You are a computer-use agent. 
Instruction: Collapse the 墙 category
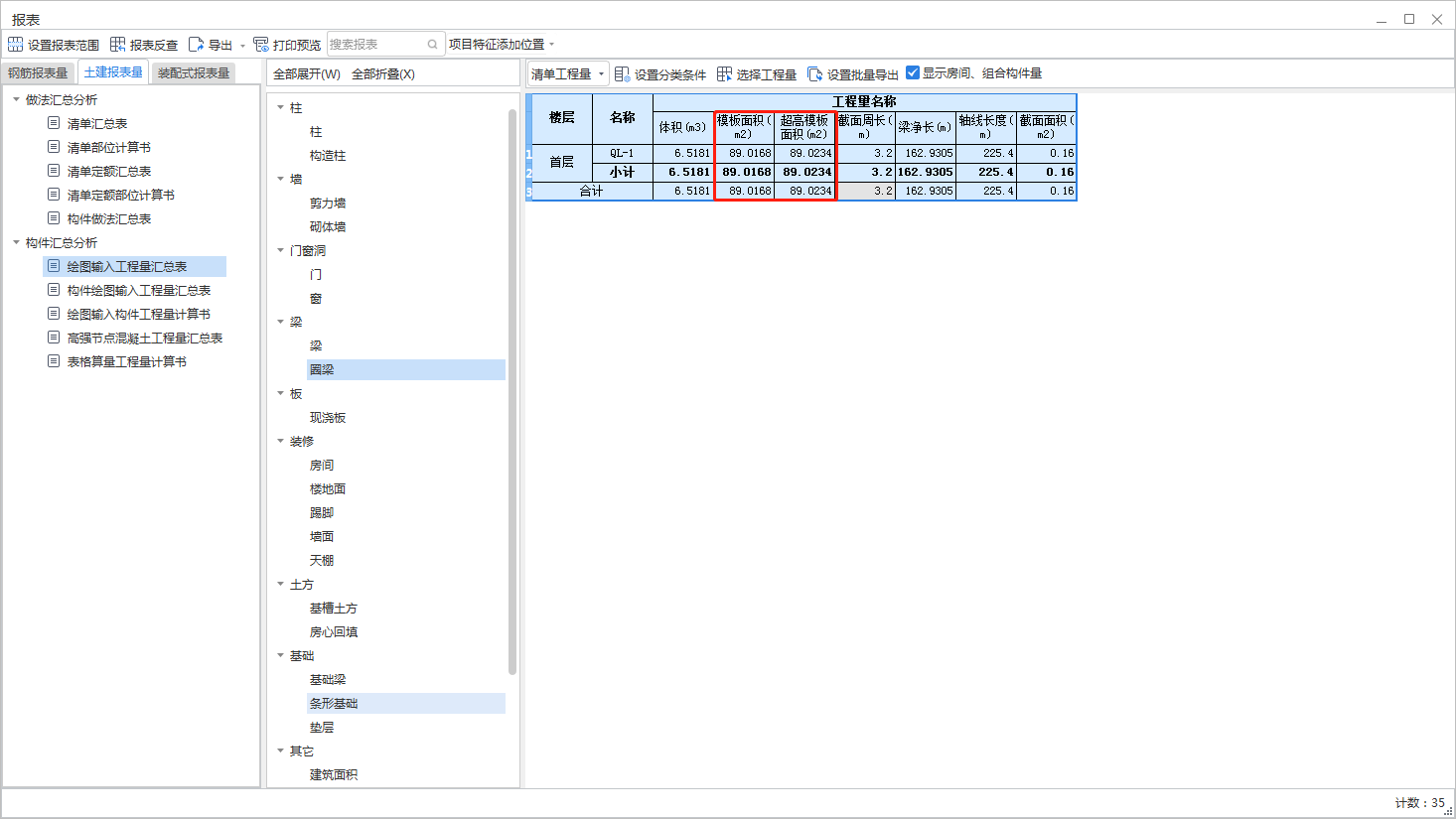click(x=280, y=179)
